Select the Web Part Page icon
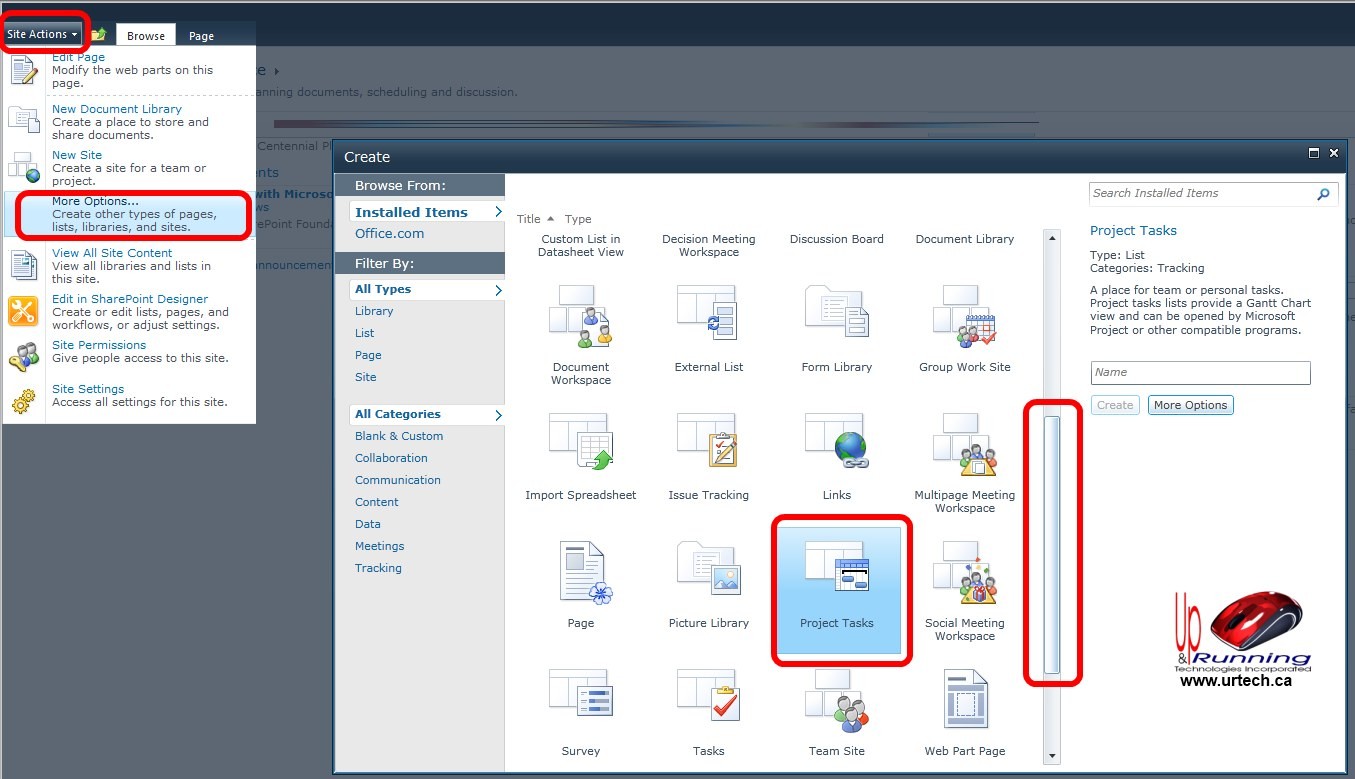Image resolution: width=1355 pixels, height=779 pixels. coord(964,700)
